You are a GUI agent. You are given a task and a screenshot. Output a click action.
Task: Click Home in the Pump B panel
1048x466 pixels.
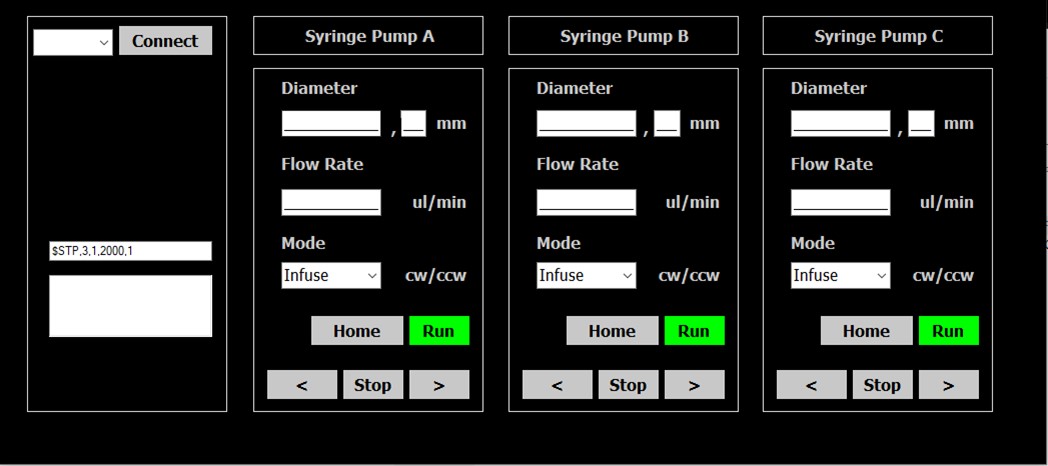612,331
